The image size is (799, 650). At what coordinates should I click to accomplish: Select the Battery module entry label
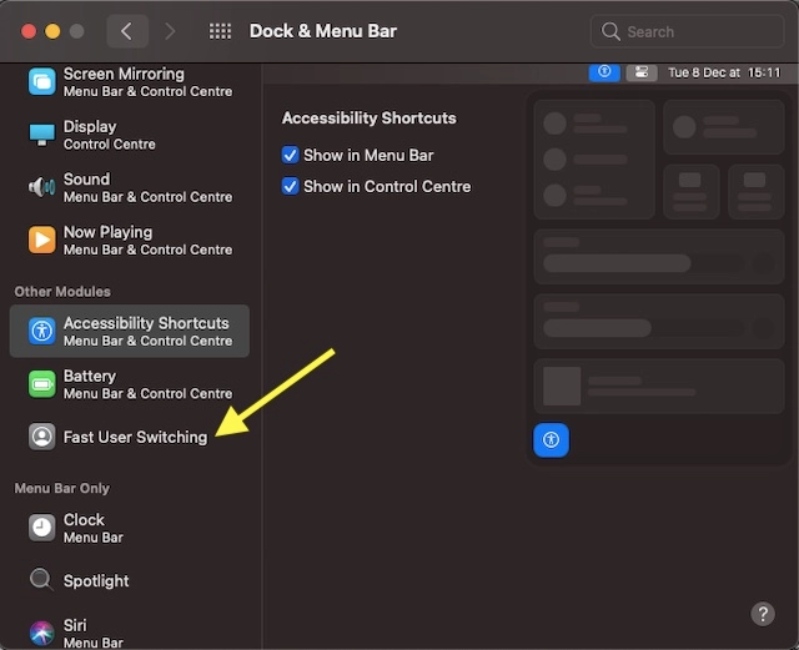90,377
